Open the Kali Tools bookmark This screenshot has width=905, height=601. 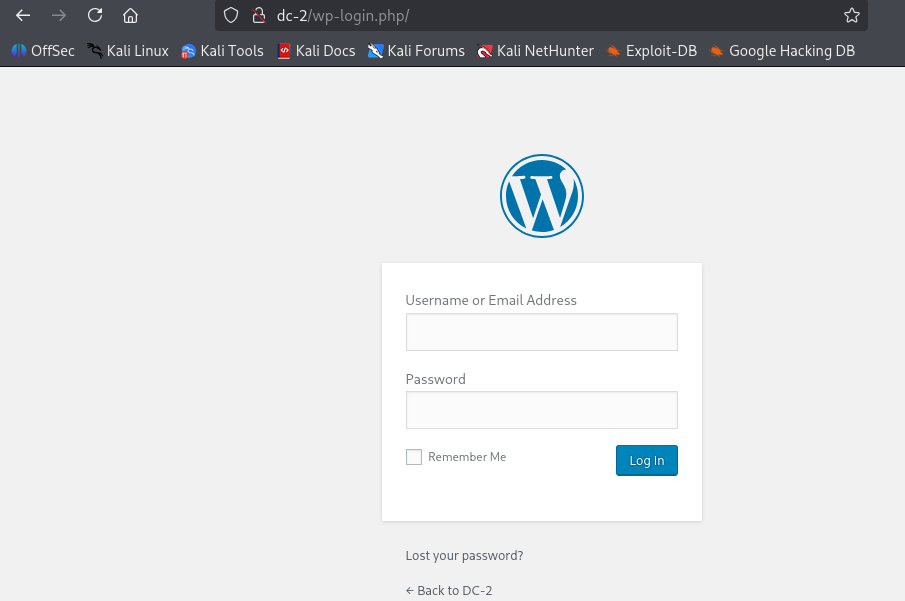222,51
